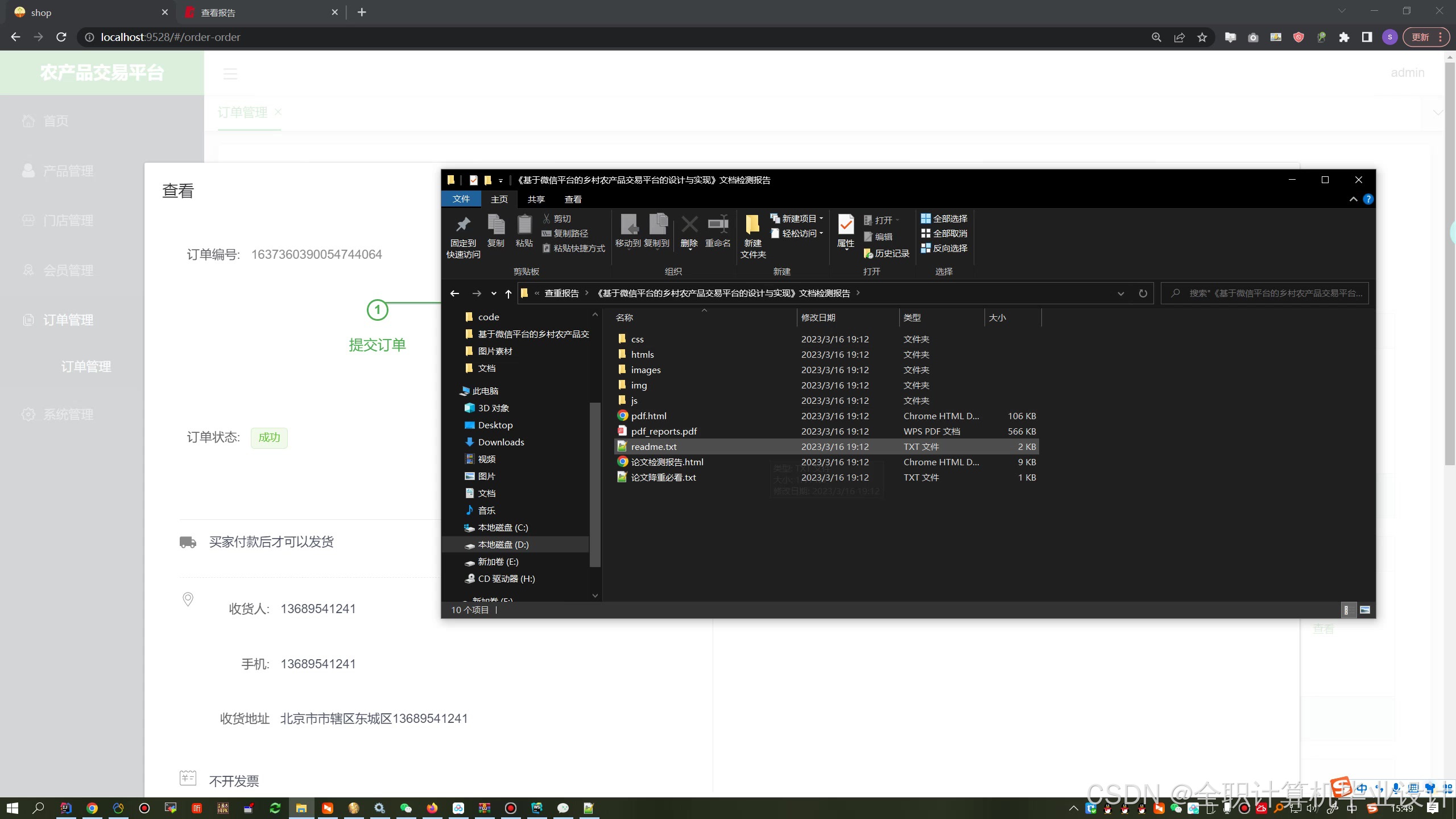The image size is (1456, 819).
Task: Click the Delete icon in the ribbon
Action: point(689,225)
